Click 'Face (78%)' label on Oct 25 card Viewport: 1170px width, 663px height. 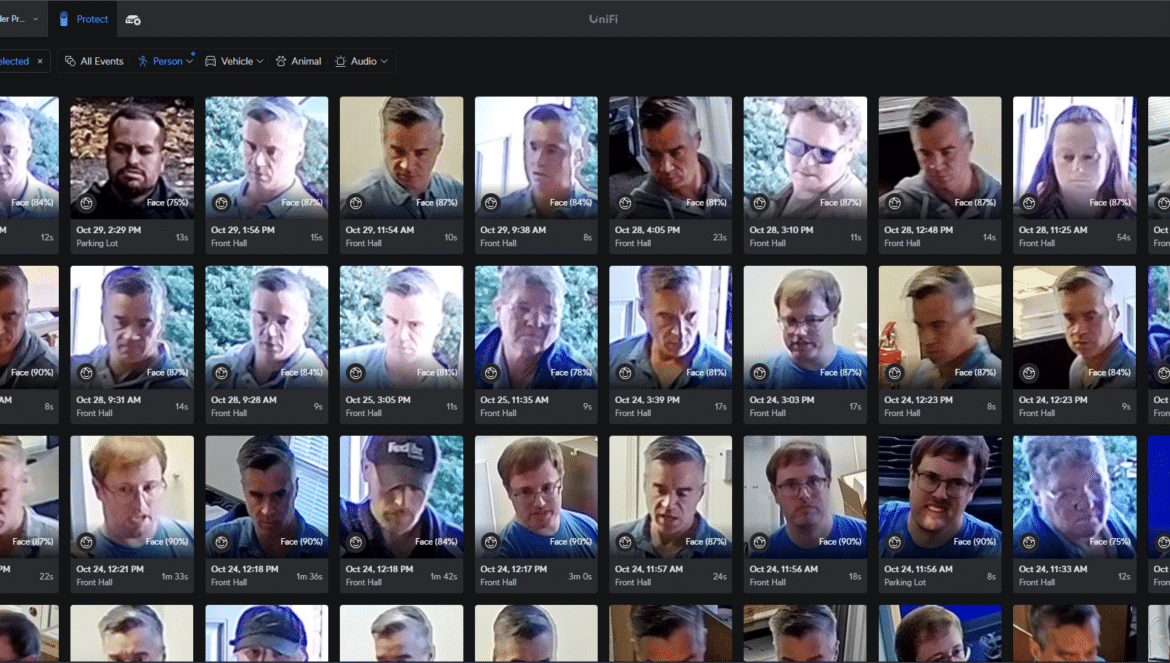(571, 372)
